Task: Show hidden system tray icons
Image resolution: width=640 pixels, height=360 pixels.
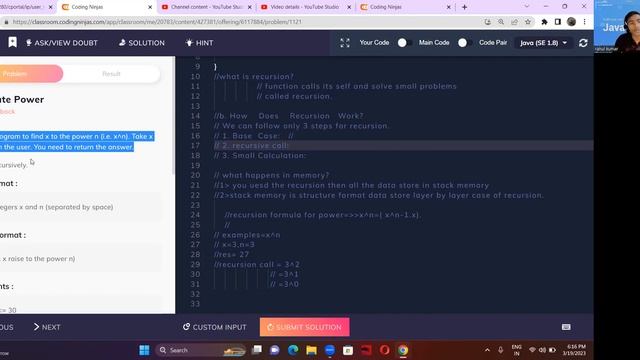Action: coord(487,350)
